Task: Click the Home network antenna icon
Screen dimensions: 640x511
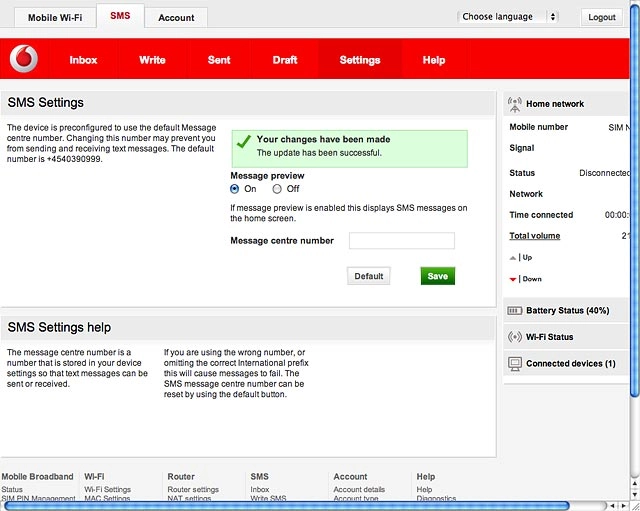Action: pos(515,104)
